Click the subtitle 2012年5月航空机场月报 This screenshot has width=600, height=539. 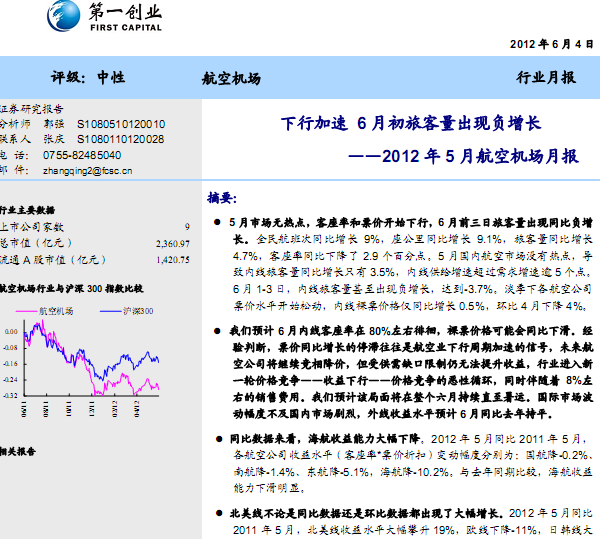[x=468, y=157]
